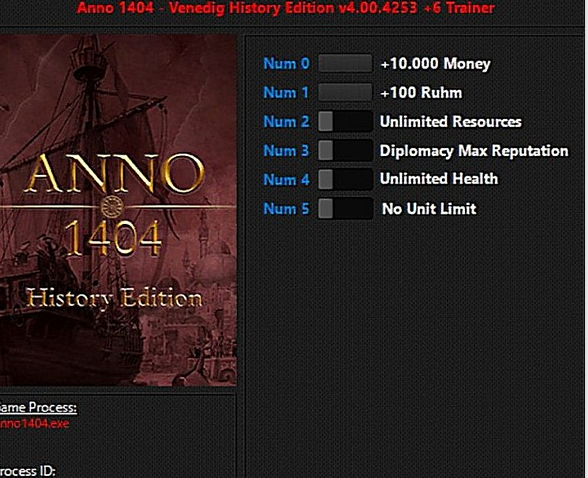Toggle the Unlimited Resources switch
588x478 pixels.
[x=345, y=121]
